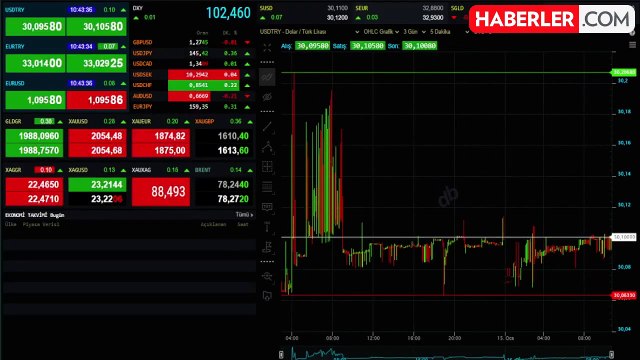This screenshot has height=360, width=640.
Task: Open the hamburger menu at chart top right
Action: tap(632, 45)
